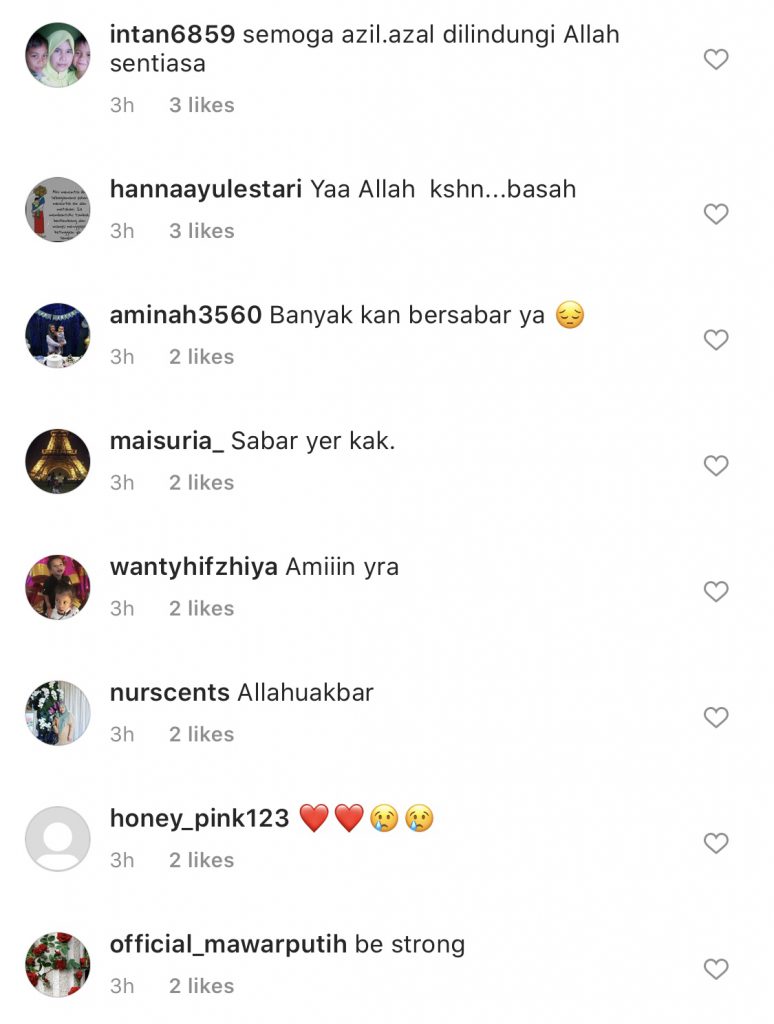Tap the heart next to maisuria_ comment
The height and width of the screenshot is (1024, 774).
[716, 466]
